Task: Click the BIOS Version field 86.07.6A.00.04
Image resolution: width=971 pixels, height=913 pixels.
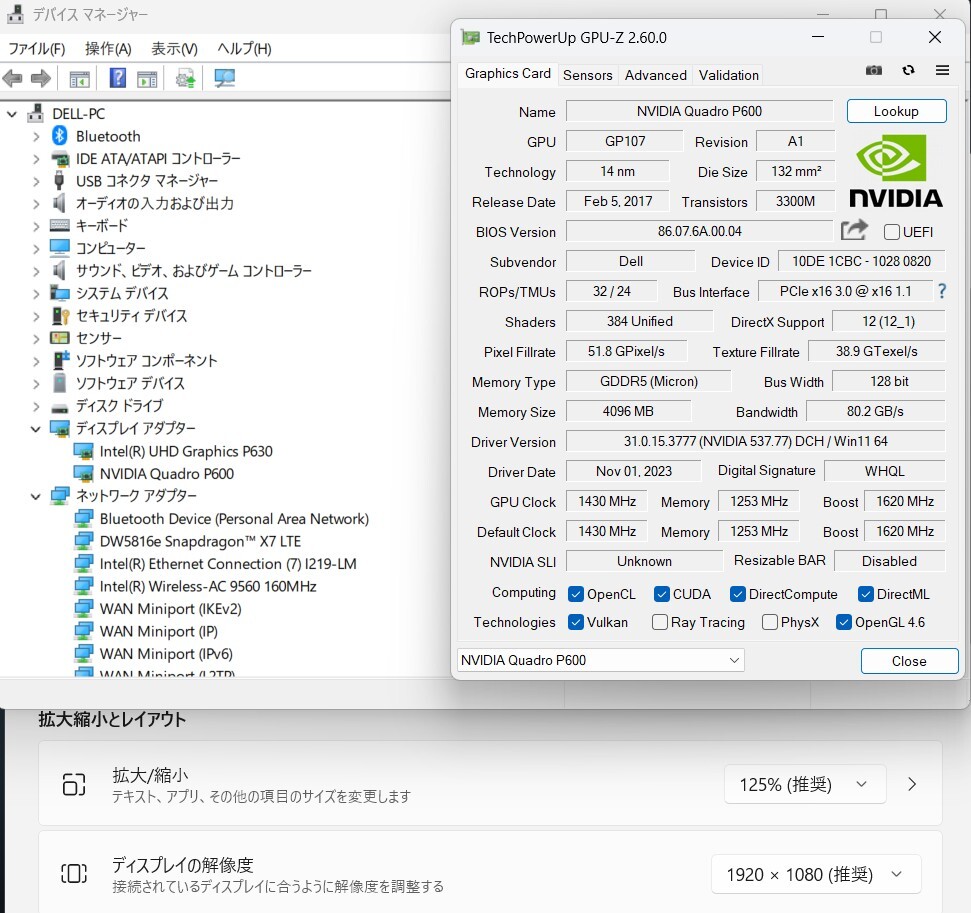Action: [x=699, y=232]
